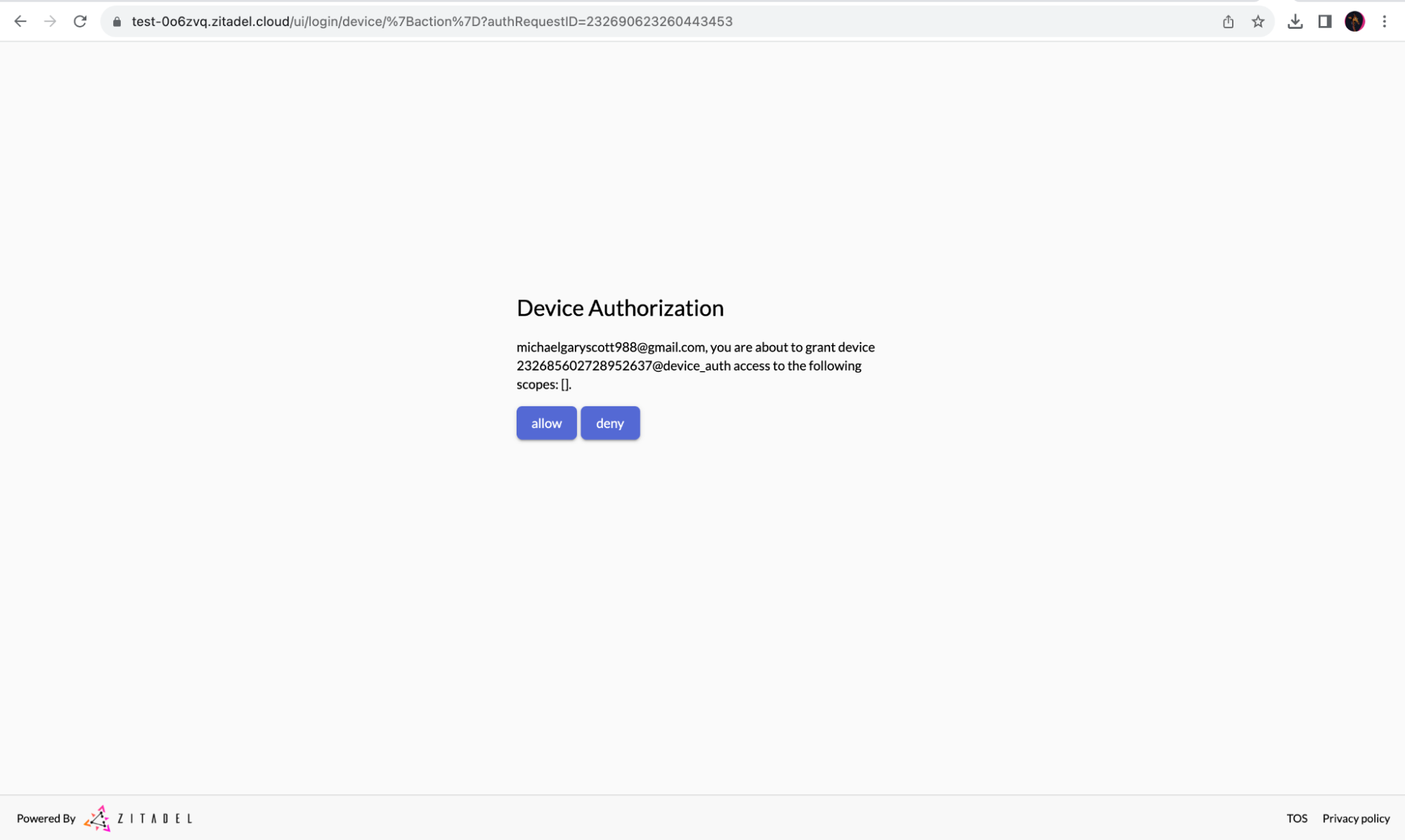
Task: Click the browser forward arrow
Action: pyautogui.click(x=50, y=22)
